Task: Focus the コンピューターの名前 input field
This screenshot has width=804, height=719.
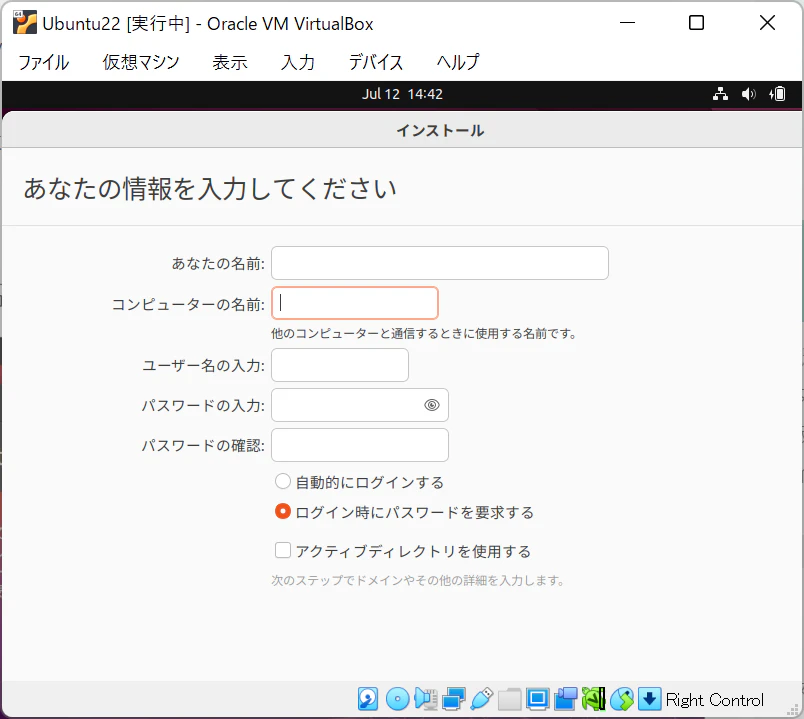Action: click(x=355, y=303)
